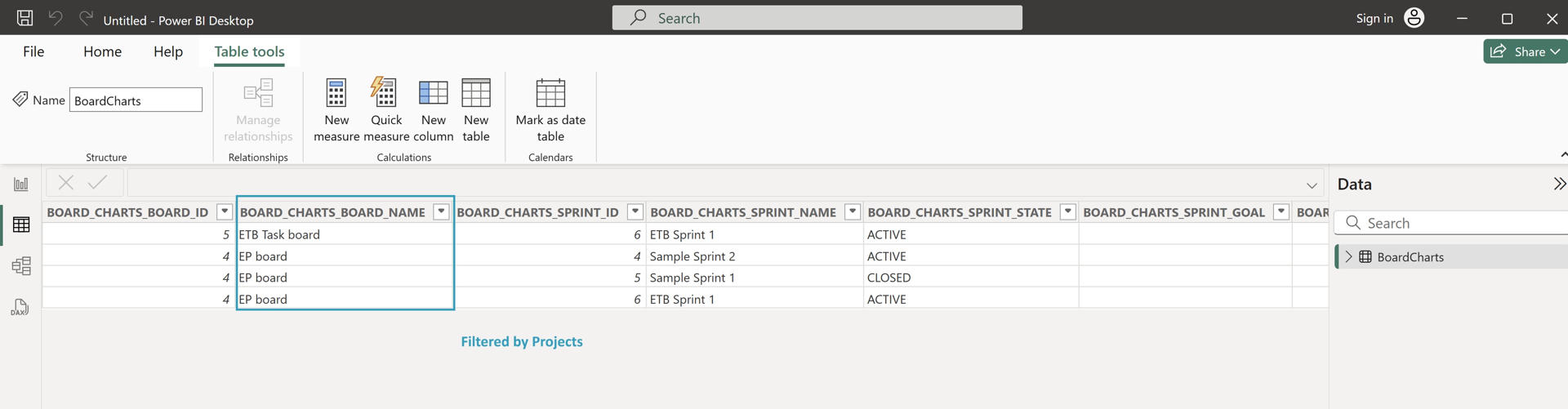Expand the BoardCharts table in Data pane
1568x409 pixels.
point(1349,257)
